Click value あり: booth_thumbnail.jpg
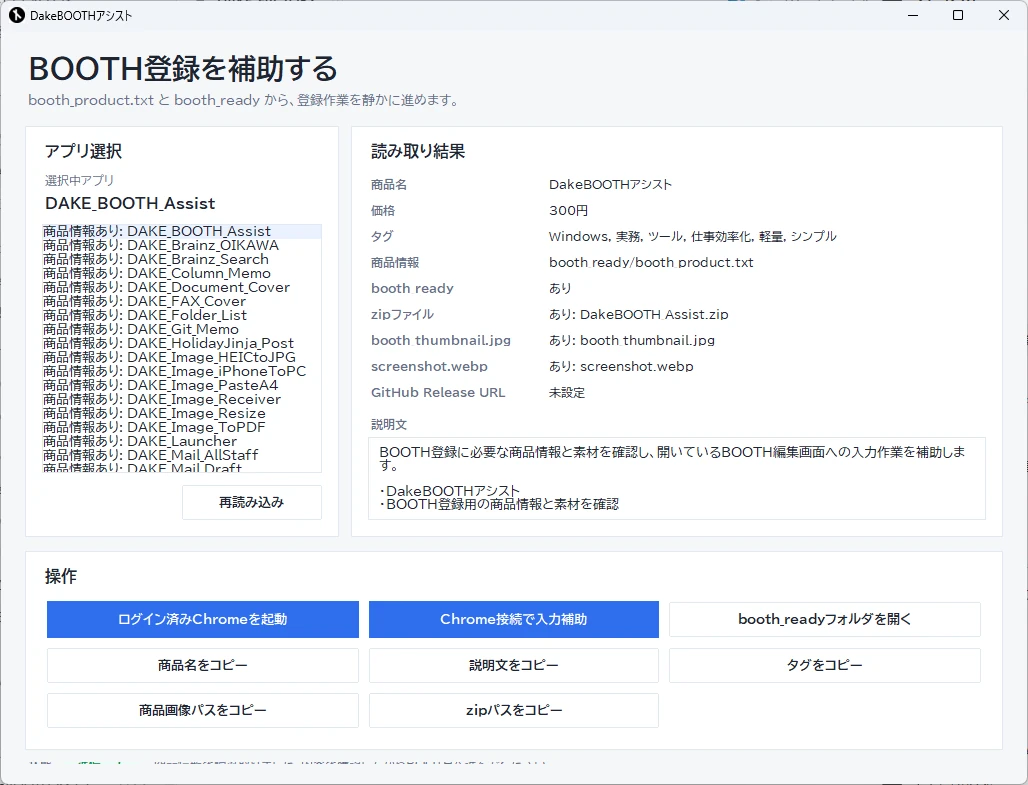Viewport: 1028px width, 785px height. [632, 340]
